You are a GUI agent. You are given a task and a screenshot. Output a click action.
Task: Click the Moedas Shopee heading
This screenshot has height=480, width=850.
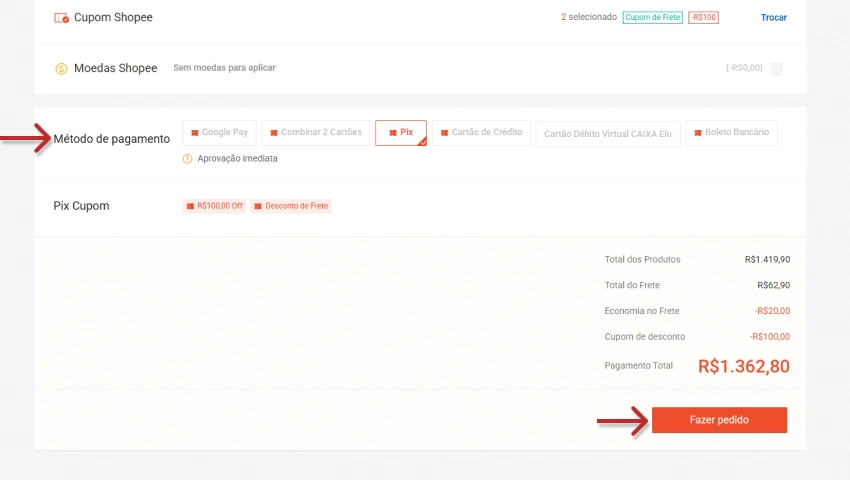115,68
